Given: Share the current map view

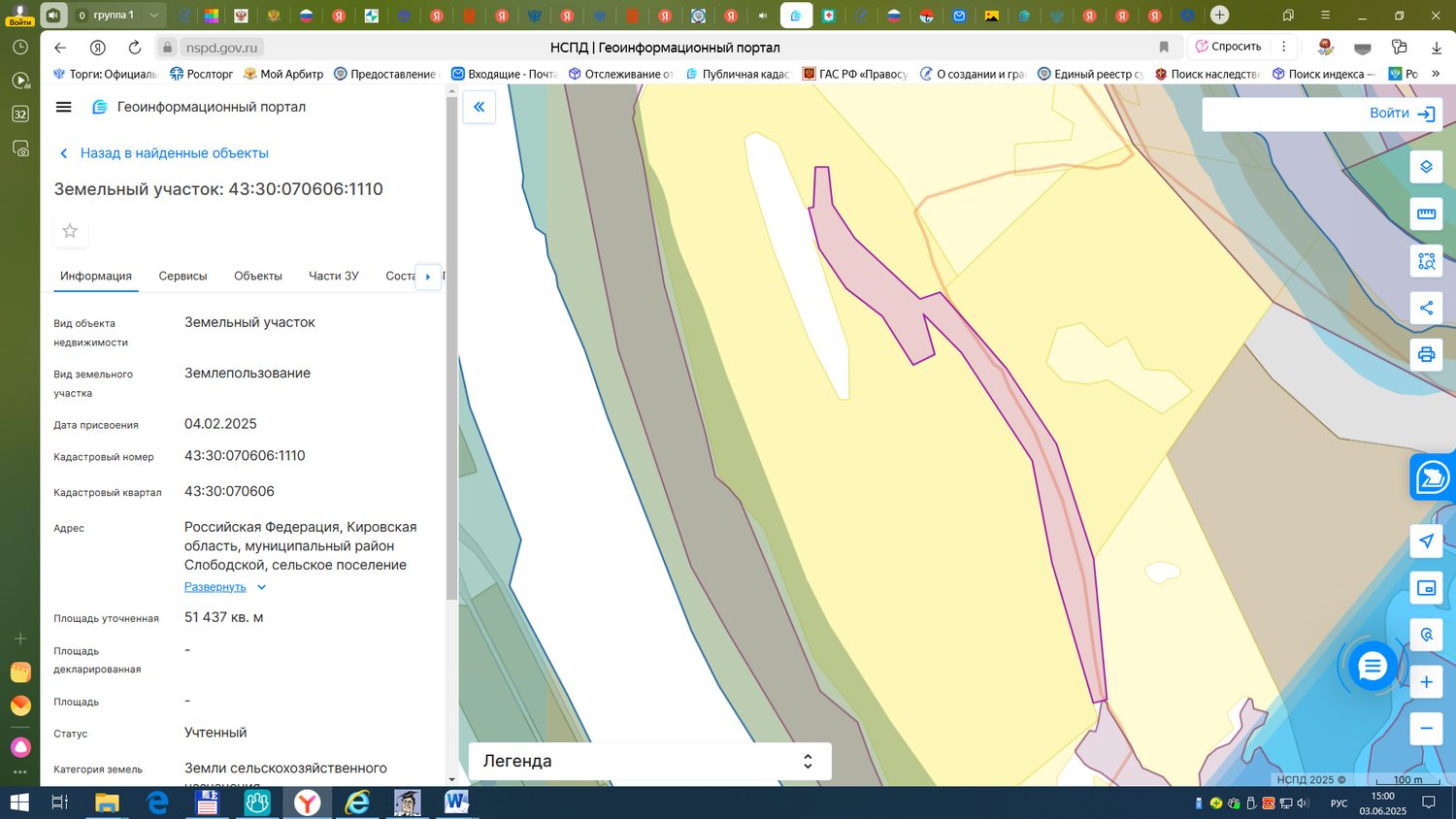Looking at the screenshot, I should point(1426,308).
